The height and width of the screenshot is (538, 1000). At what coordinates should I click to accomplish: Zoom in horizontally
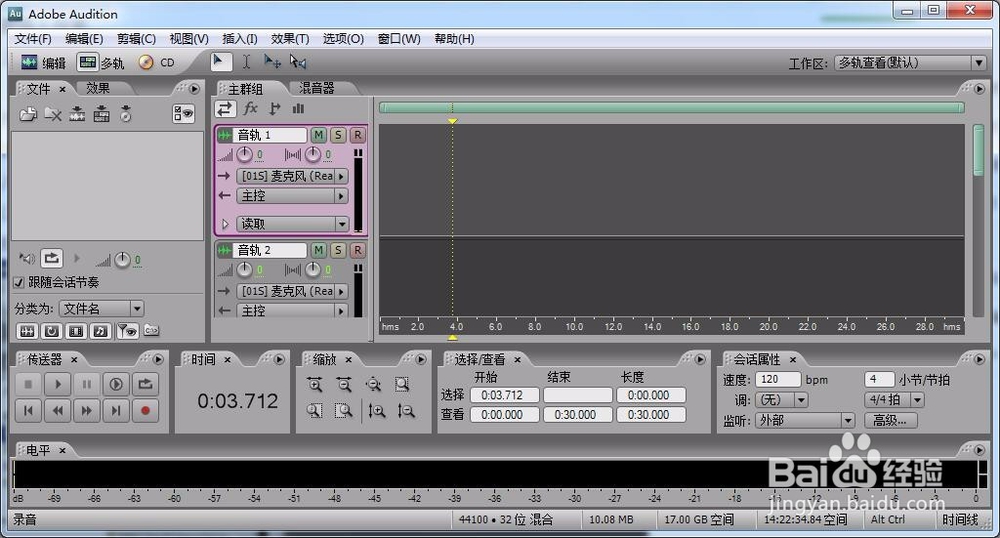point(314,384)
